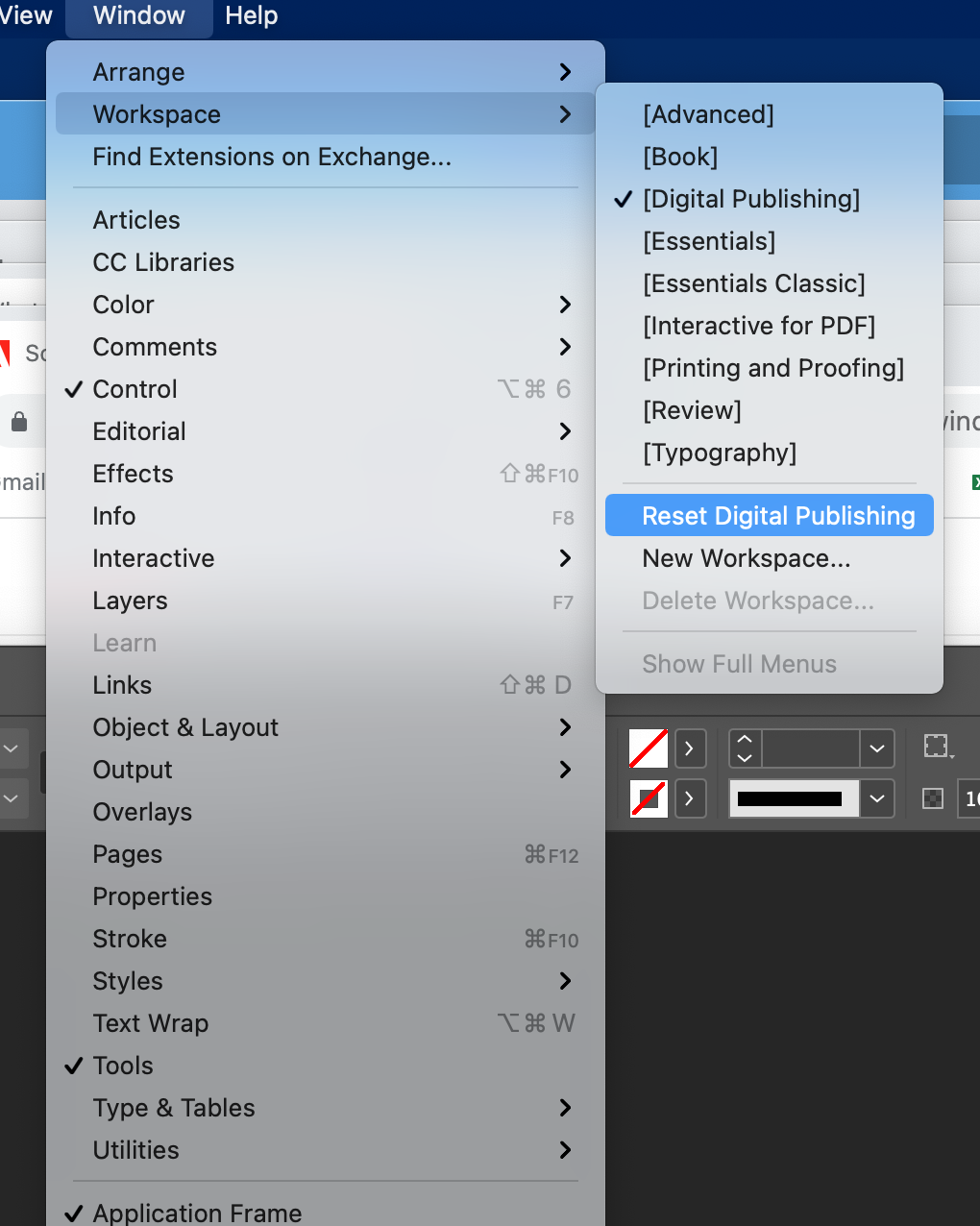Disable Application Frame in the Window menu
The height and width of the screenshot is (1226, 980).
click(x=196, y=1212)
